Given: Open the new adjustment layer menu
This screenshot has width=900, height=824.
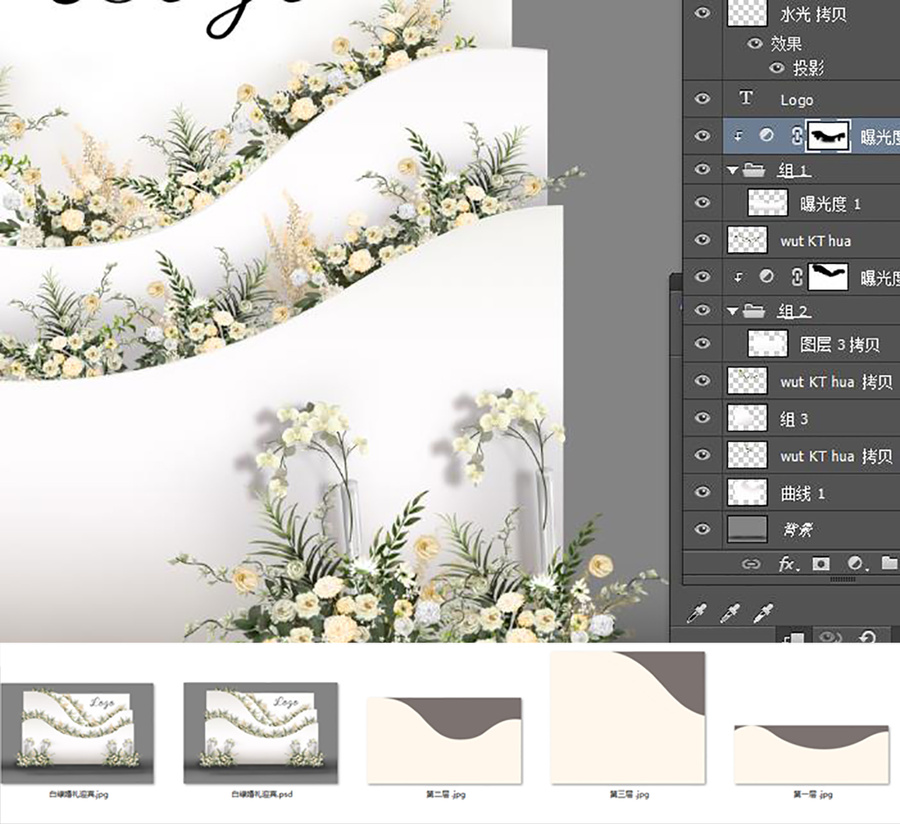Looking at the screenshot, I should tap(855, 564).
